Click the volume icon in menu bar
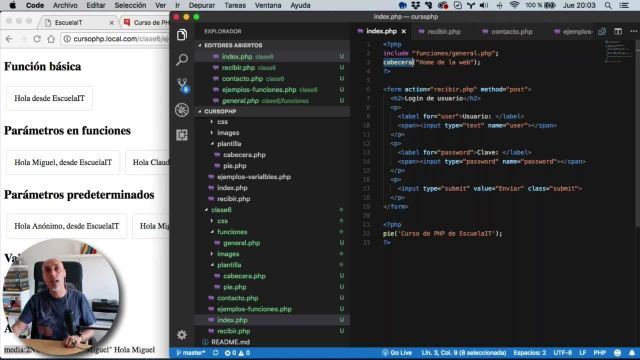Viewport: 640px width, 360px height. [484, 5]
